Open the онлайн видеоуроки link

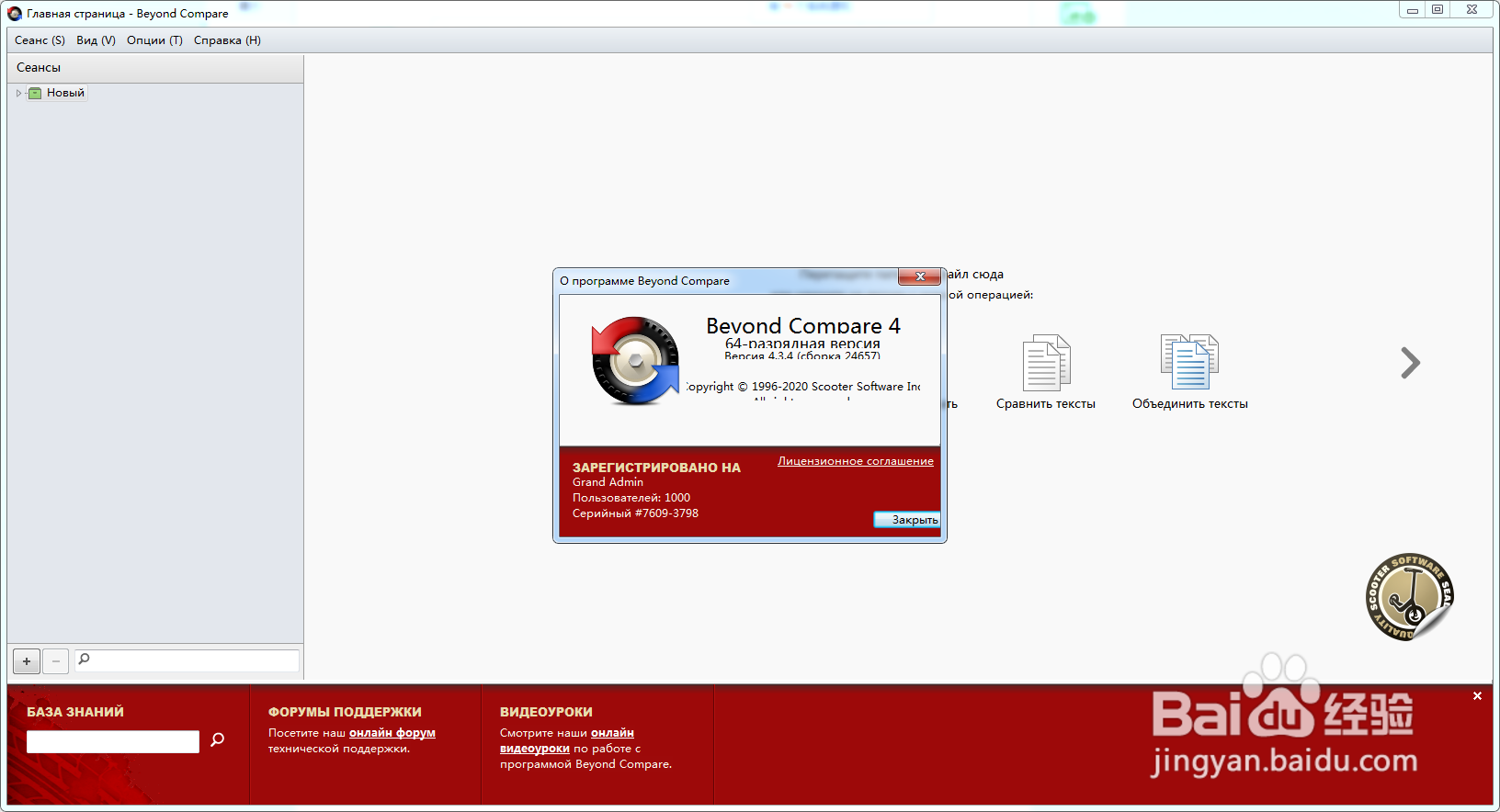567,740
